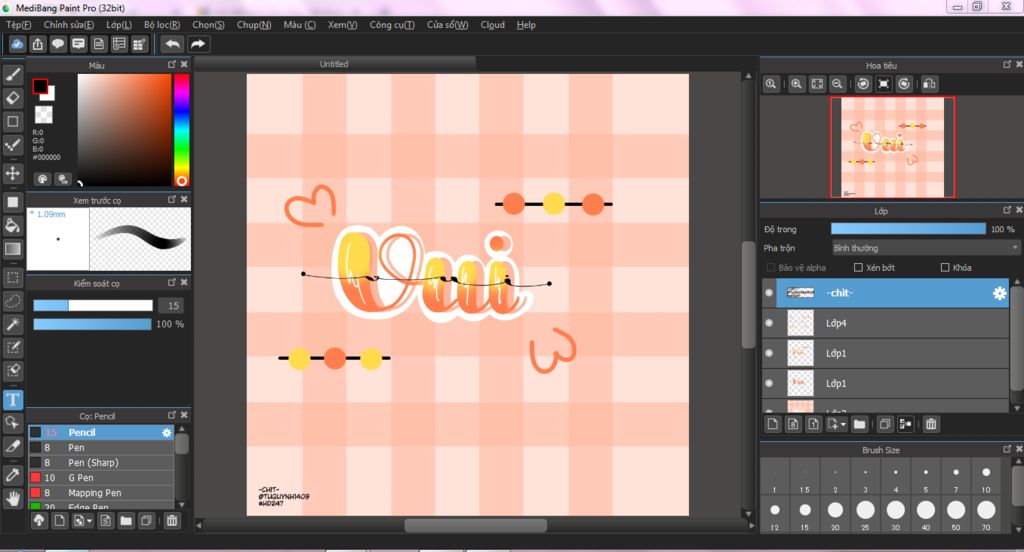
Task: Create a new layer with page icon
Action: click(x=773, y=424)
